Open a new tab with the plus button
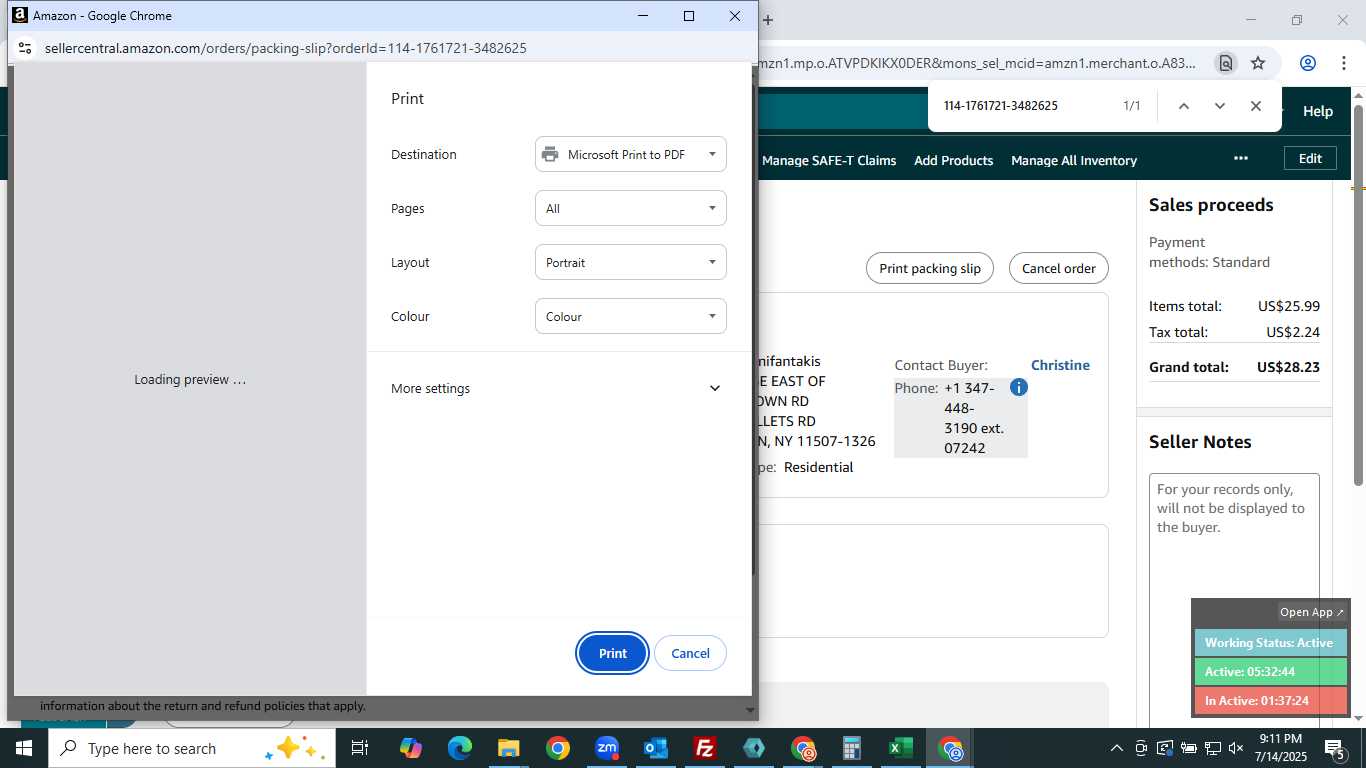 pyautogui.click(x=768, y=19)
